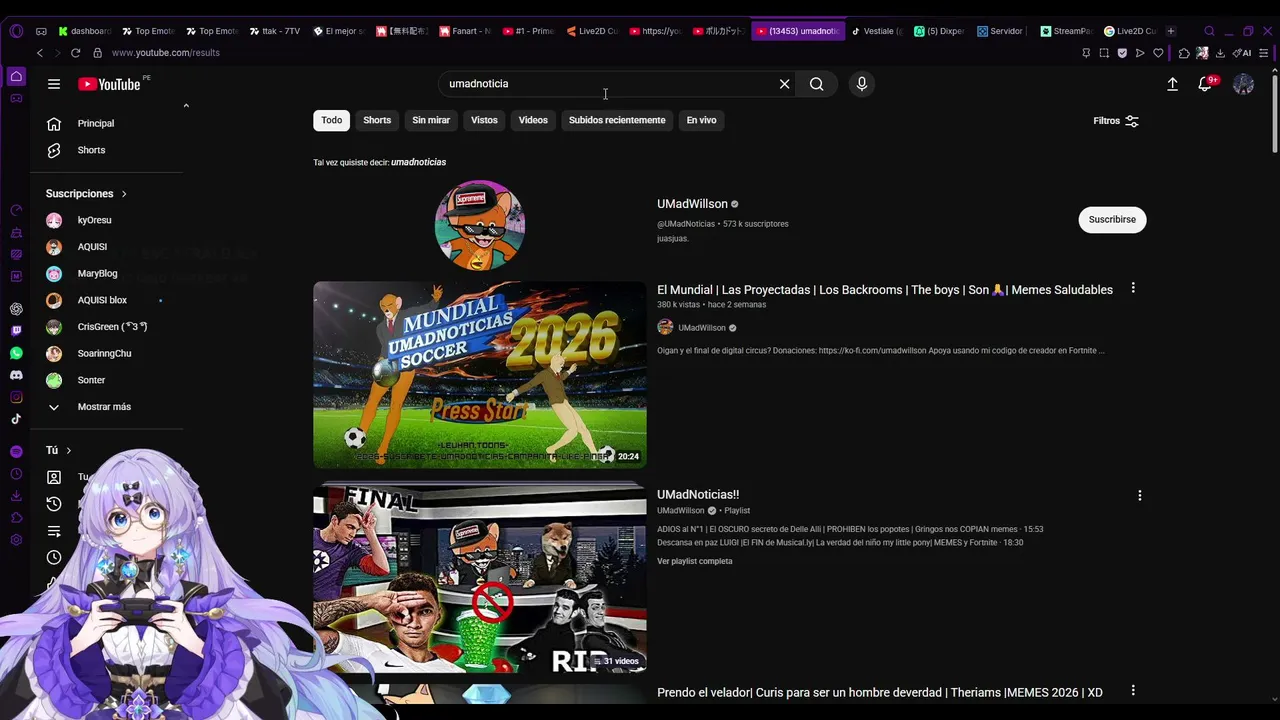
Task: Open downloads from the browser sidebar
Action: point(16,496)
